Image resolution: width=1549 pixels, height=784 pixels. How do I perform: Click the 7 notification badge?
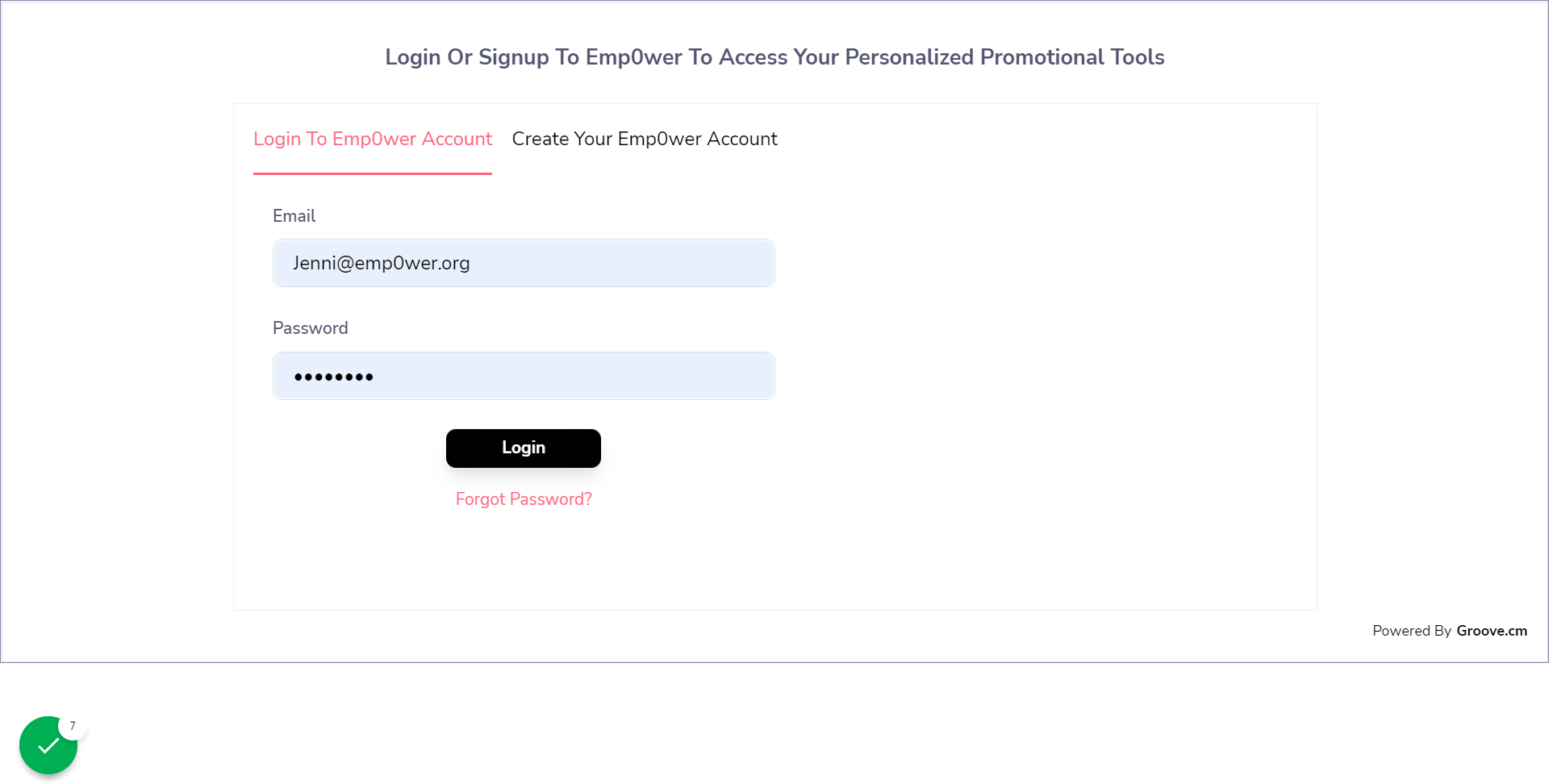(73, 726)
